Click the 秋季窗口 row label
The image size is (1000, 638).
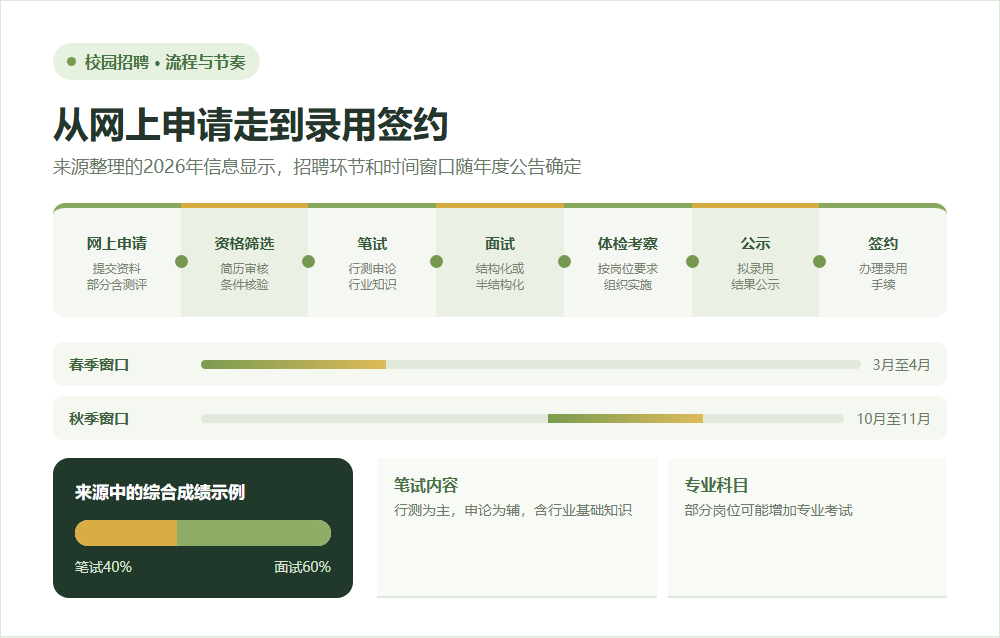click(x=99, y=419)
